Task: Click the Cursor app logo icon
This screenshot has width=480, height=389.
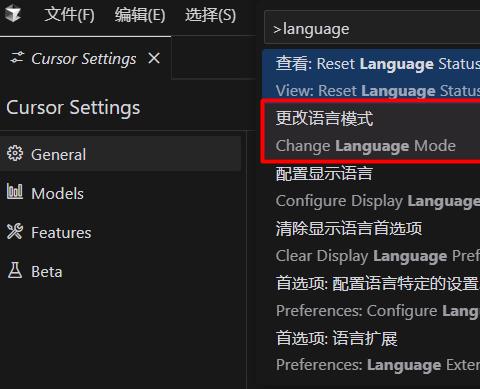Action: tap(13, 14)
